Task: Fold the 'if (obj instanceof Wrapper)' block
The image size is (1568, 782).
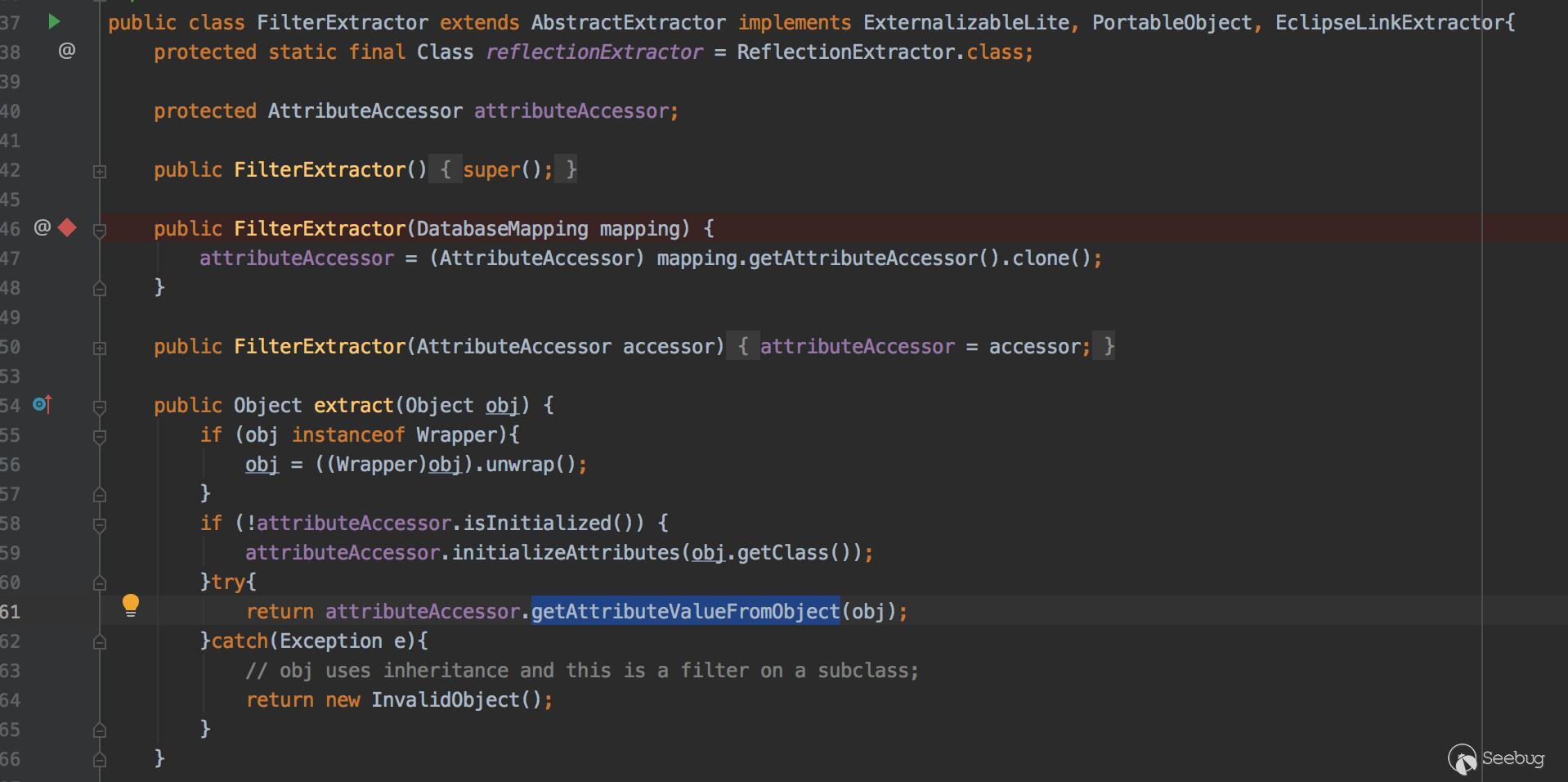Action: click(100, 437)
